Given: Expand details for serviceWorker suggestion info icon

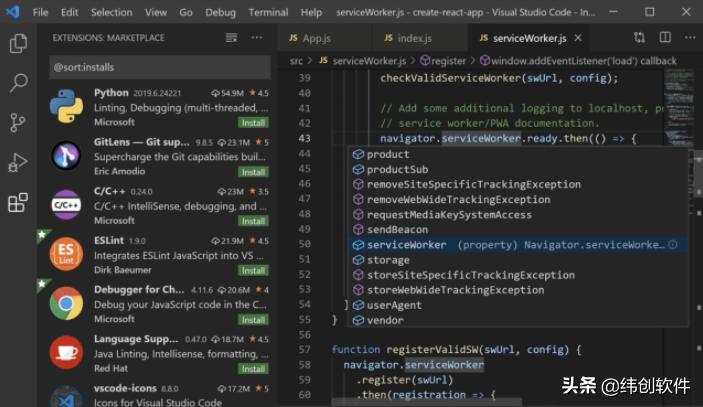Looking at the screenshot, I should [x=673, y=244].
